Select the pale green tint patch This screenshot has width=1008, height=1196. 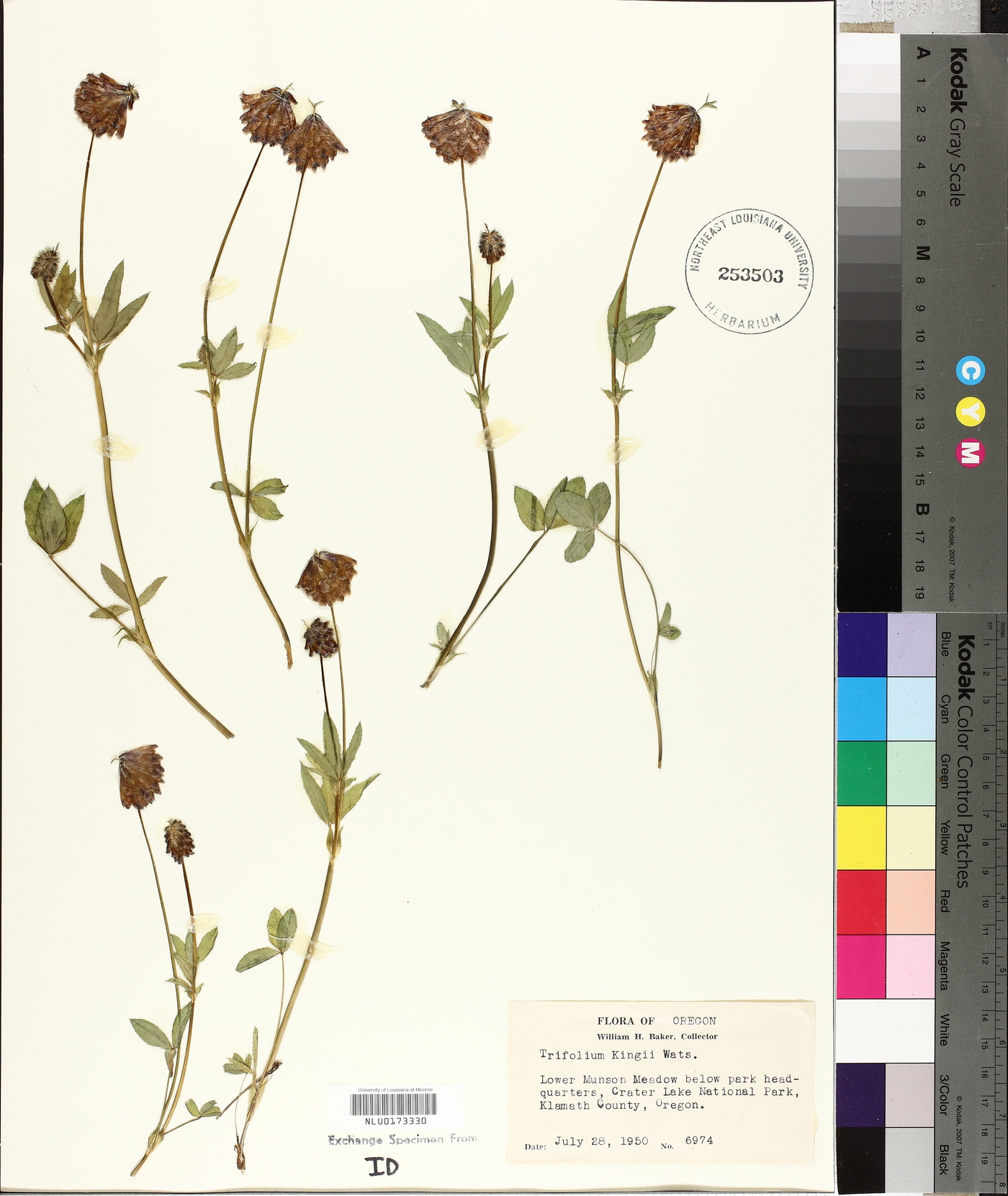[x=911, y=773]
